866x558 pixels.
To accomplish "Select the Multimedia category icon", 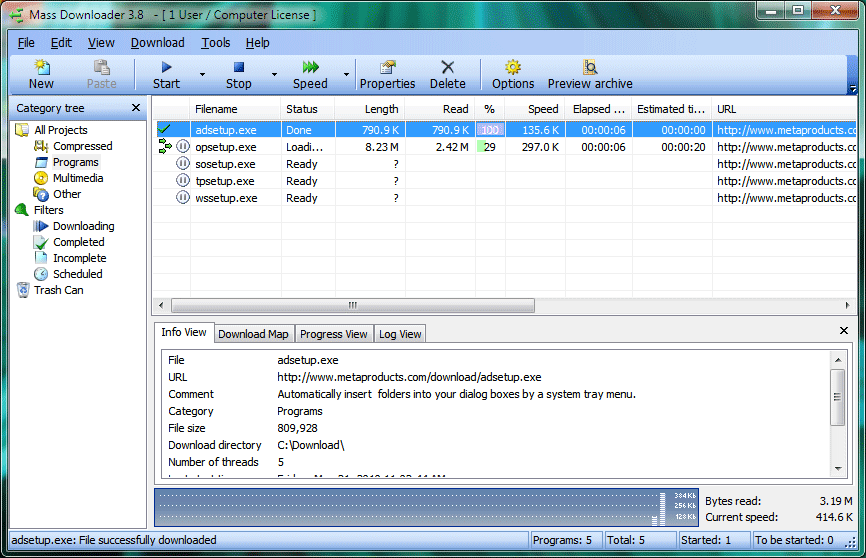I will point(41,178).
